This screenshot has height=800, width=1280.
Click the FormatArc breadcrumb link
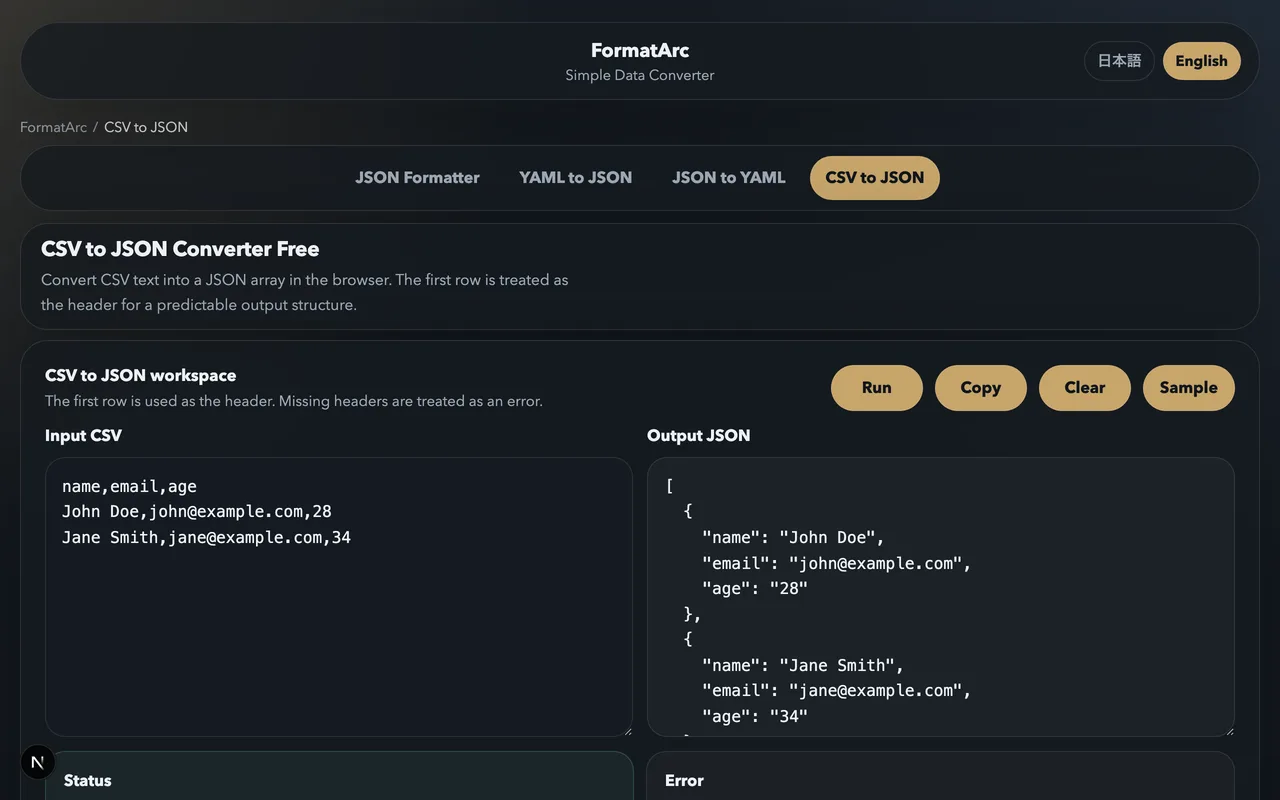(x=53, y=127)
